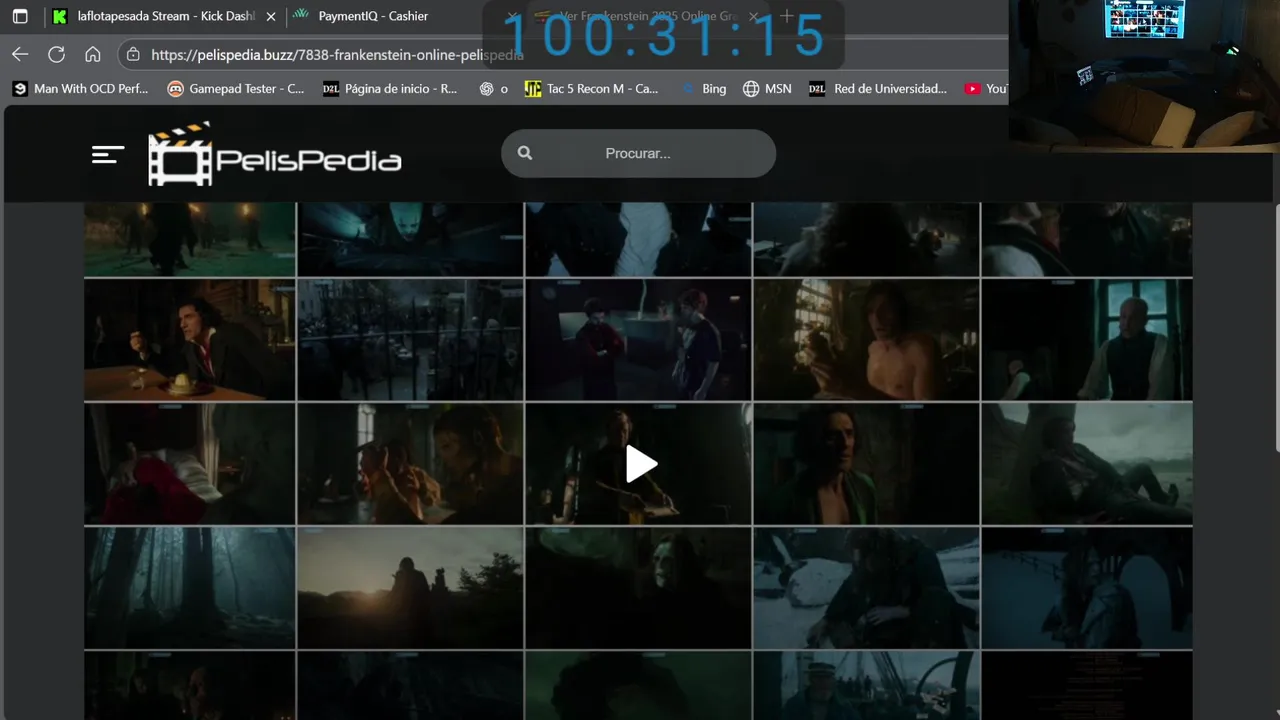Select thumbnail of man sitting in snow
Viewport: 1280px width, 720px height.
[x=866, y=588]
